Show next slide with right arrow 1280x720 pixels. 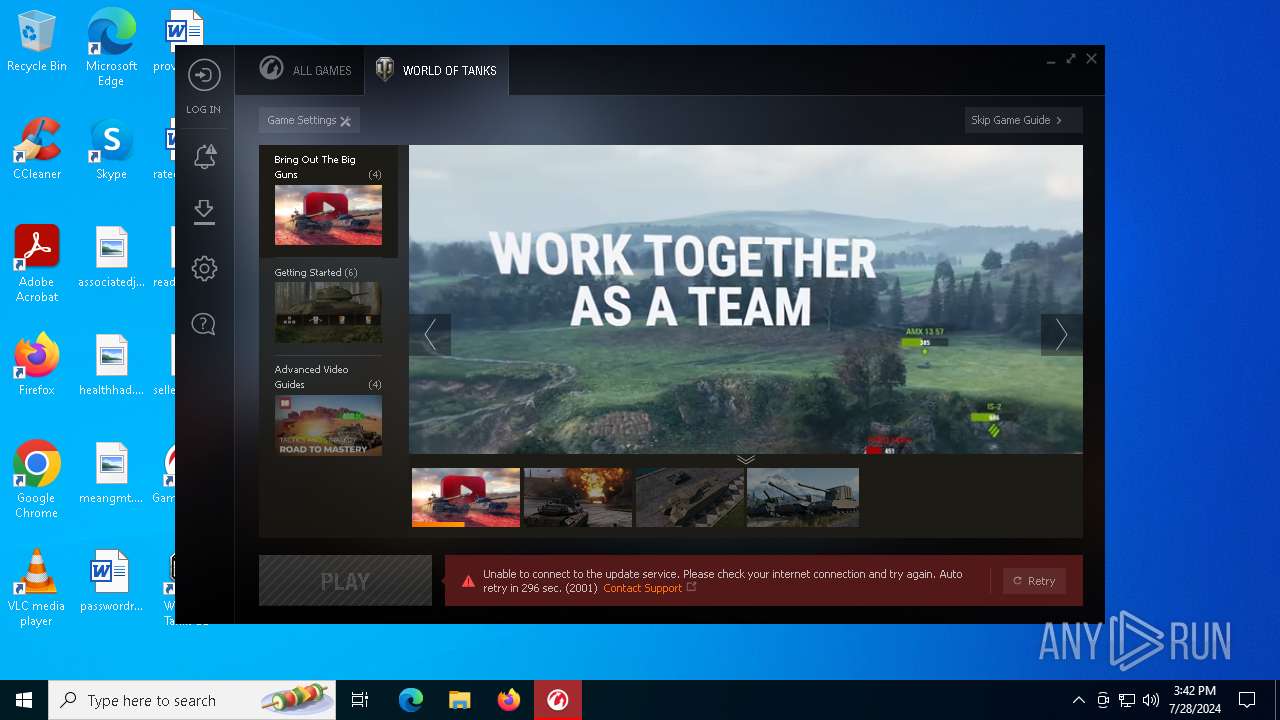coord(1061,335)
